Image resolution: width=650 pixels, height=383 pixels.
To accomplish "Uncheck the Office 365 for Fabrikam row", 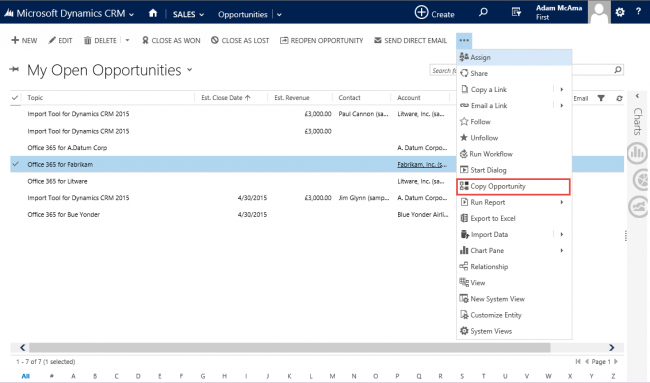I will tap(15, 164).
